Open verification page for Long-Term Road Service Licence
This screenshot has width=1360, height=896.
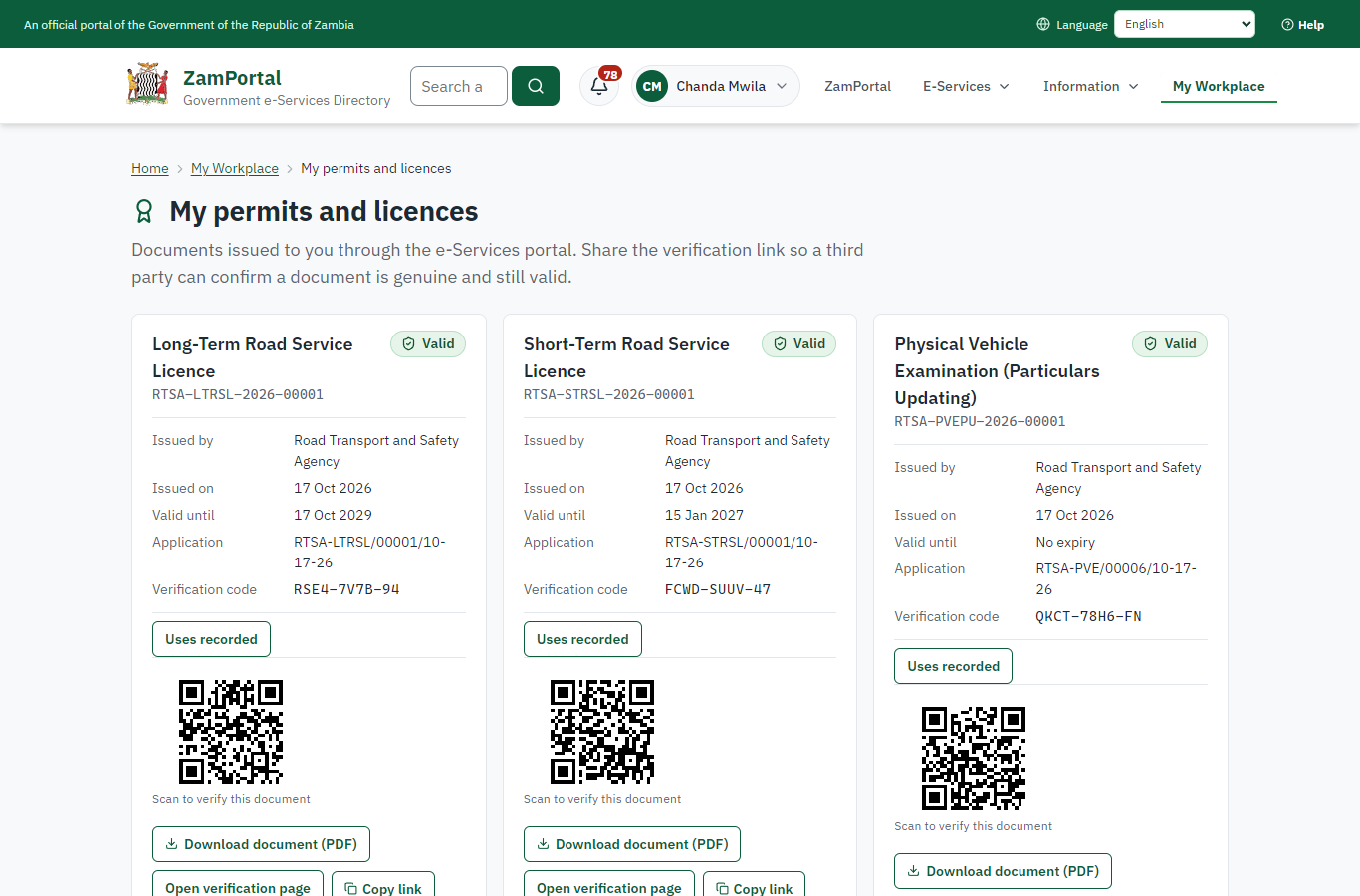[238, 884]
